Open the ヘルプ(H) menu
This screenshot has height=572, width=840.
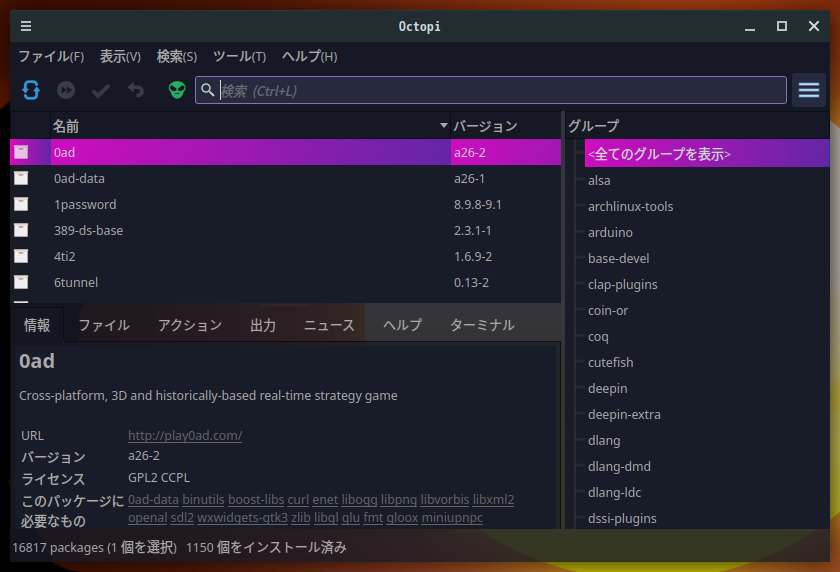[x=310, y=56]
